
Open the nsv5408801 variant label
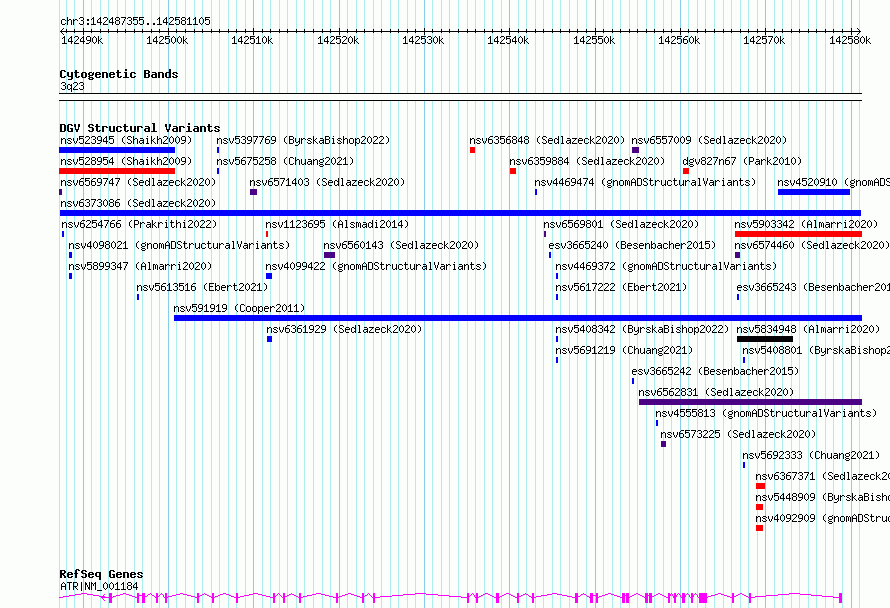816,350
